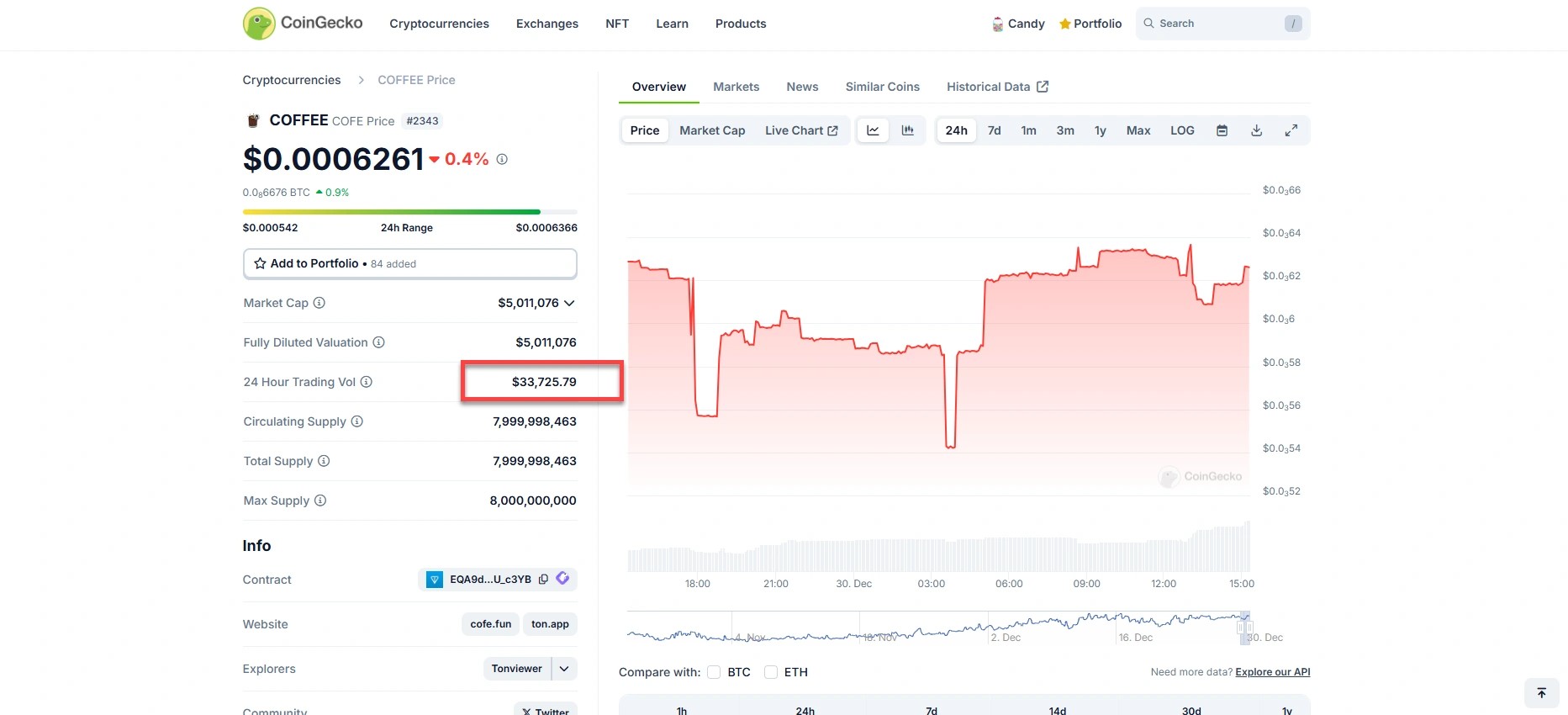Click the scroll-to-top arrow button
This screenshot has height=715, width=1568.
coord(1541,693)
